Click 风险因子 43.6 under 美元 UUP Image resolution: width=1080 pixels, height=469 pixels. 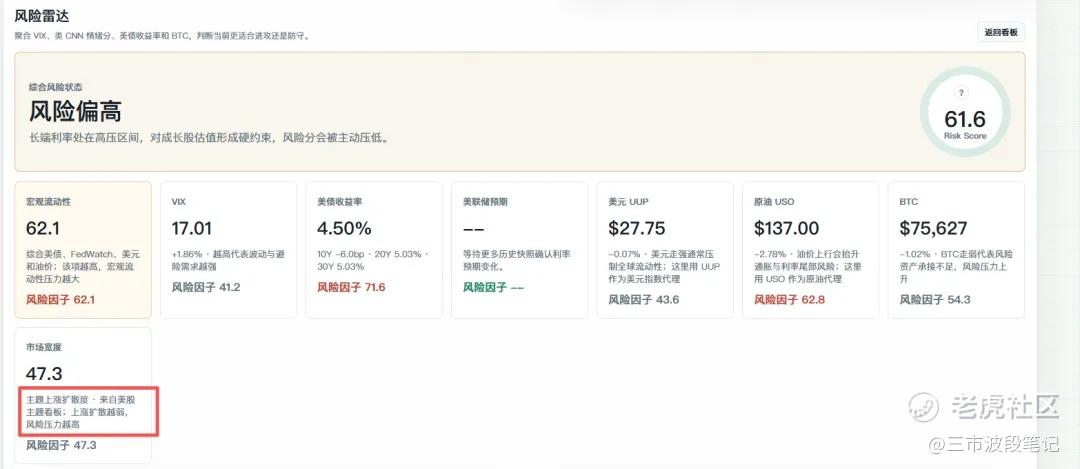pos(643,300)
